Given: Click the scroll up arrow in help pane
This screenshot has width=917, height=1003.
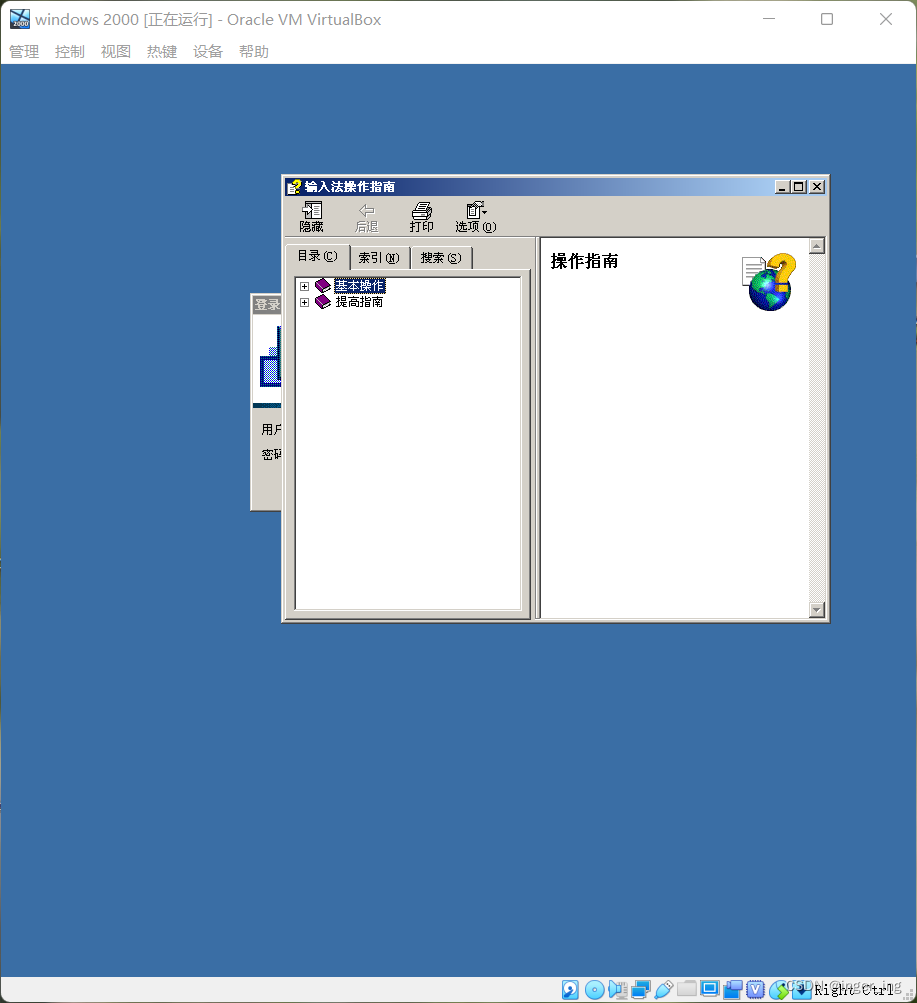Looking at the screenshot, I should (817, 246).
